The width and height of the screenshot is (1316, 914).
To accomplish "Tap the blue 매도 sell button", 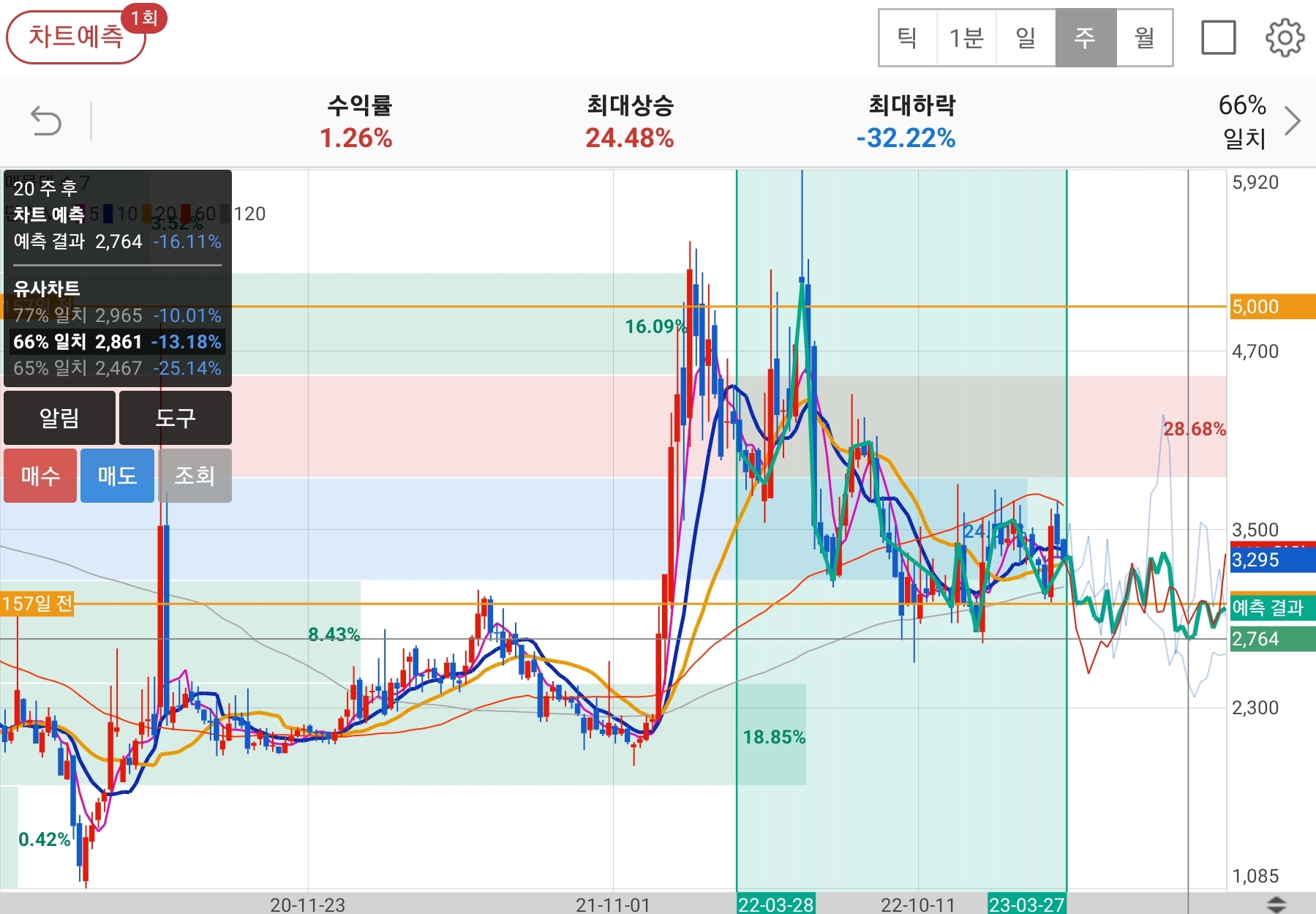I will (117, 476).
